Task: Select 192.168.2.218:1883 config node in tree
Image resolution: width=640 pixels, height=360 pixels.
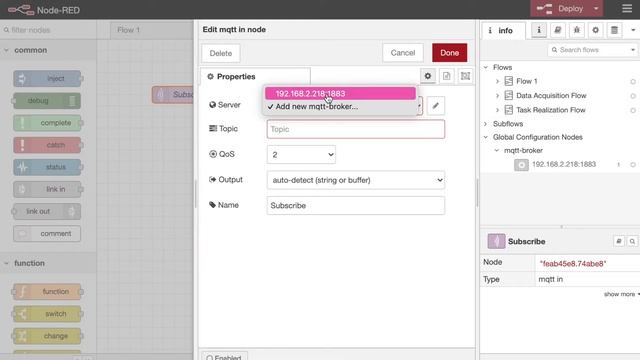Action: [x=564, y=164]
